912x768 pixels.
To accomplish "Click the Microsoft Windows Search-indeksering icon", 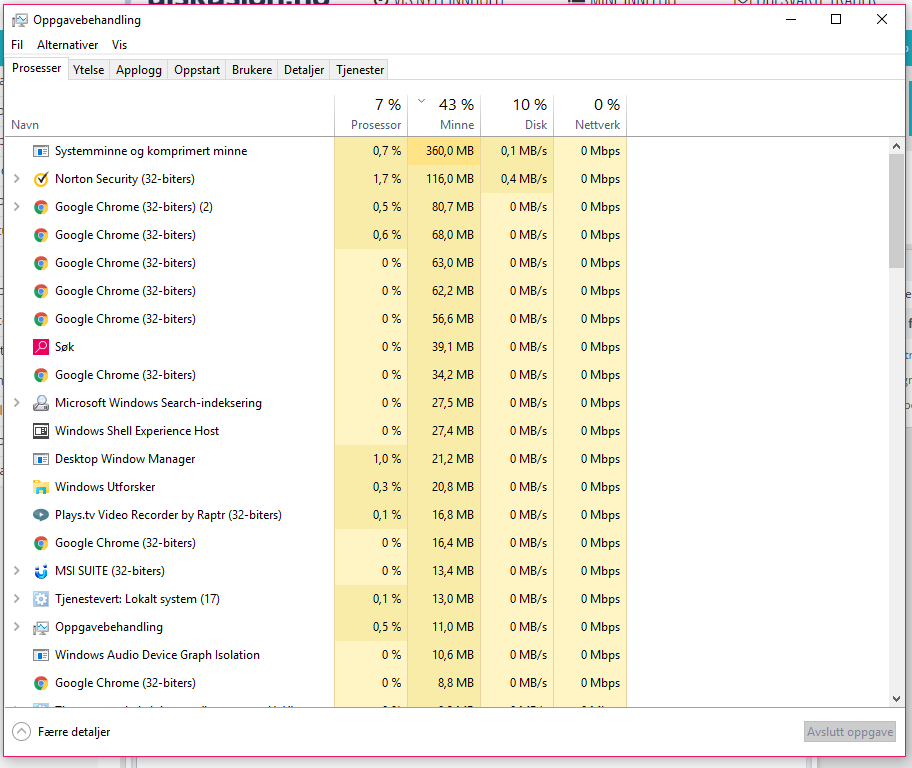I will coord(41,403).
